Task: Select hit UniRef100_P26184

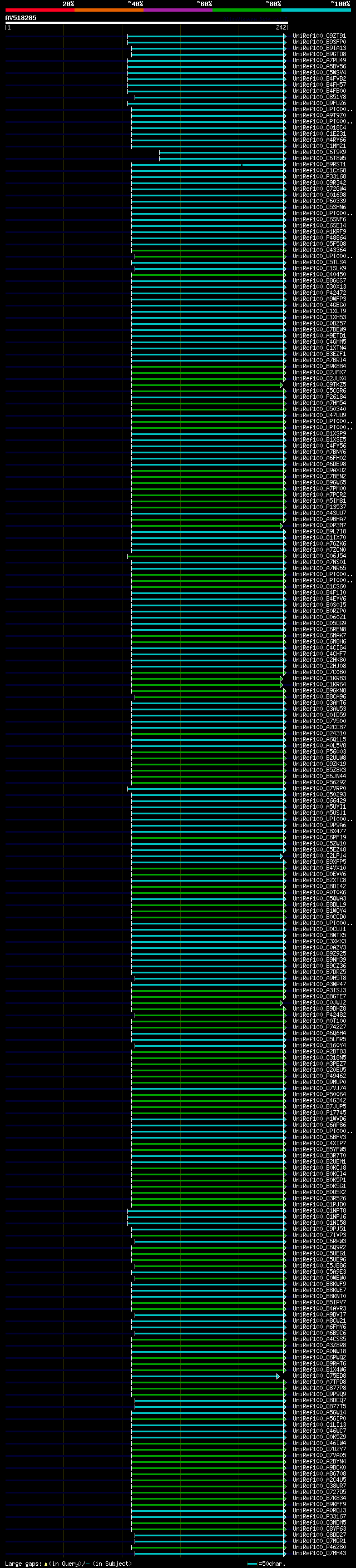Action: click(x=319, y=397)
